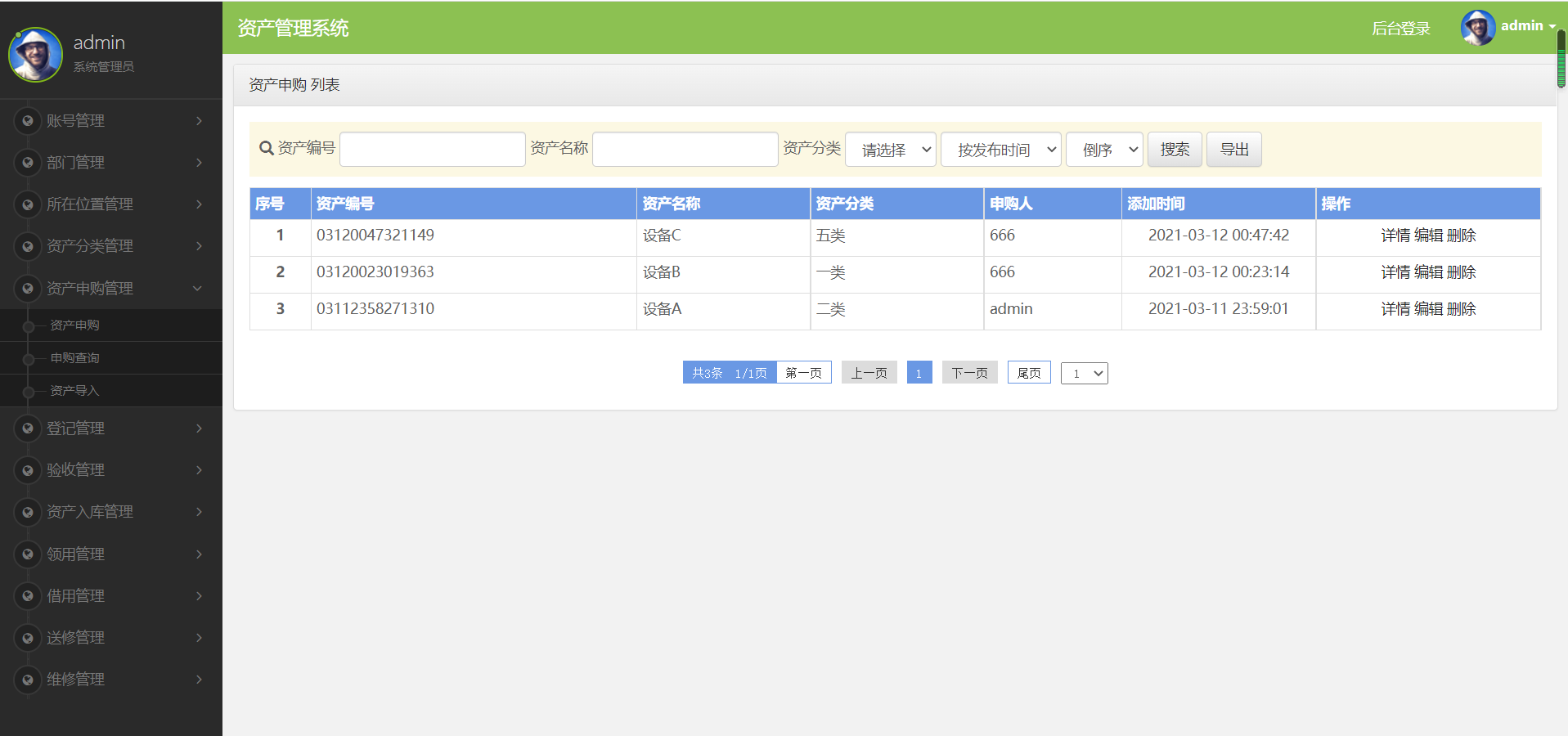The height and width of the screenshot is (736, 1568).
Task: Open the 维修管理 menu
Action: point(111,680)
